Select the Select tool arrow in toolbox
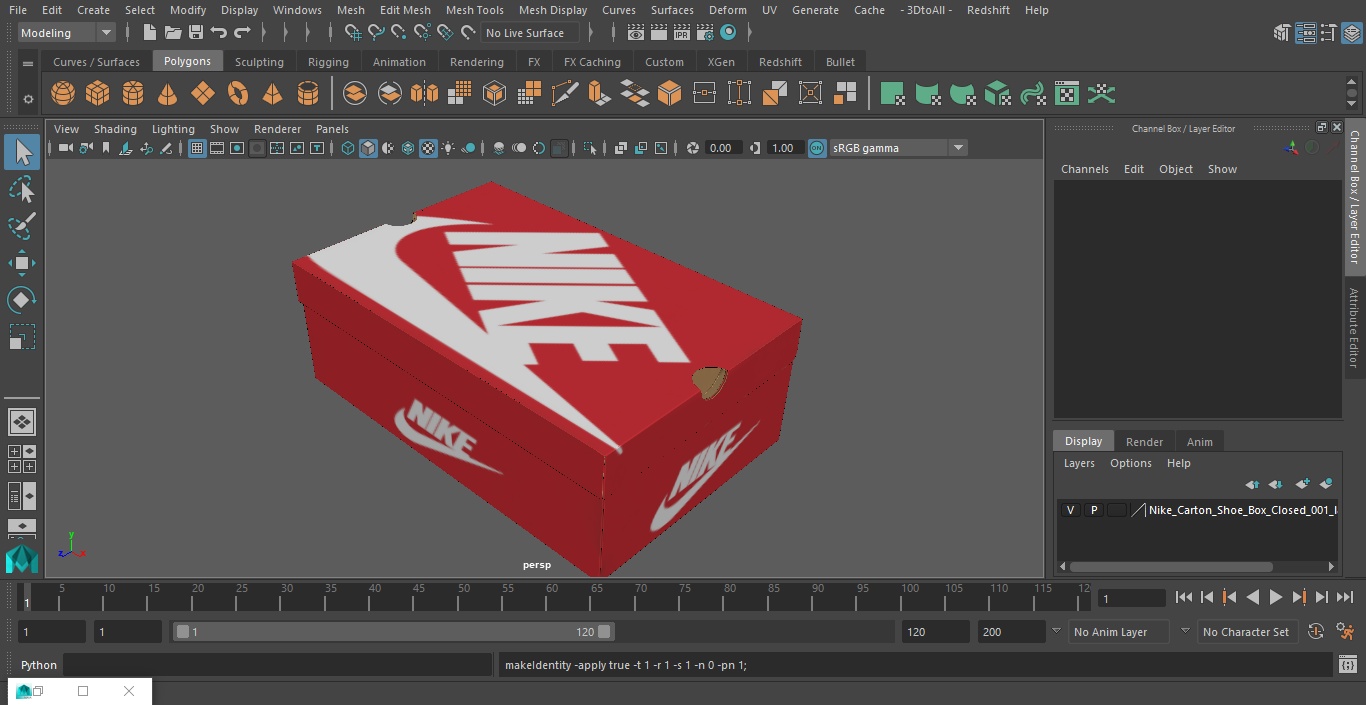Screen dimensions: 1366x705 tap(22, 152)
